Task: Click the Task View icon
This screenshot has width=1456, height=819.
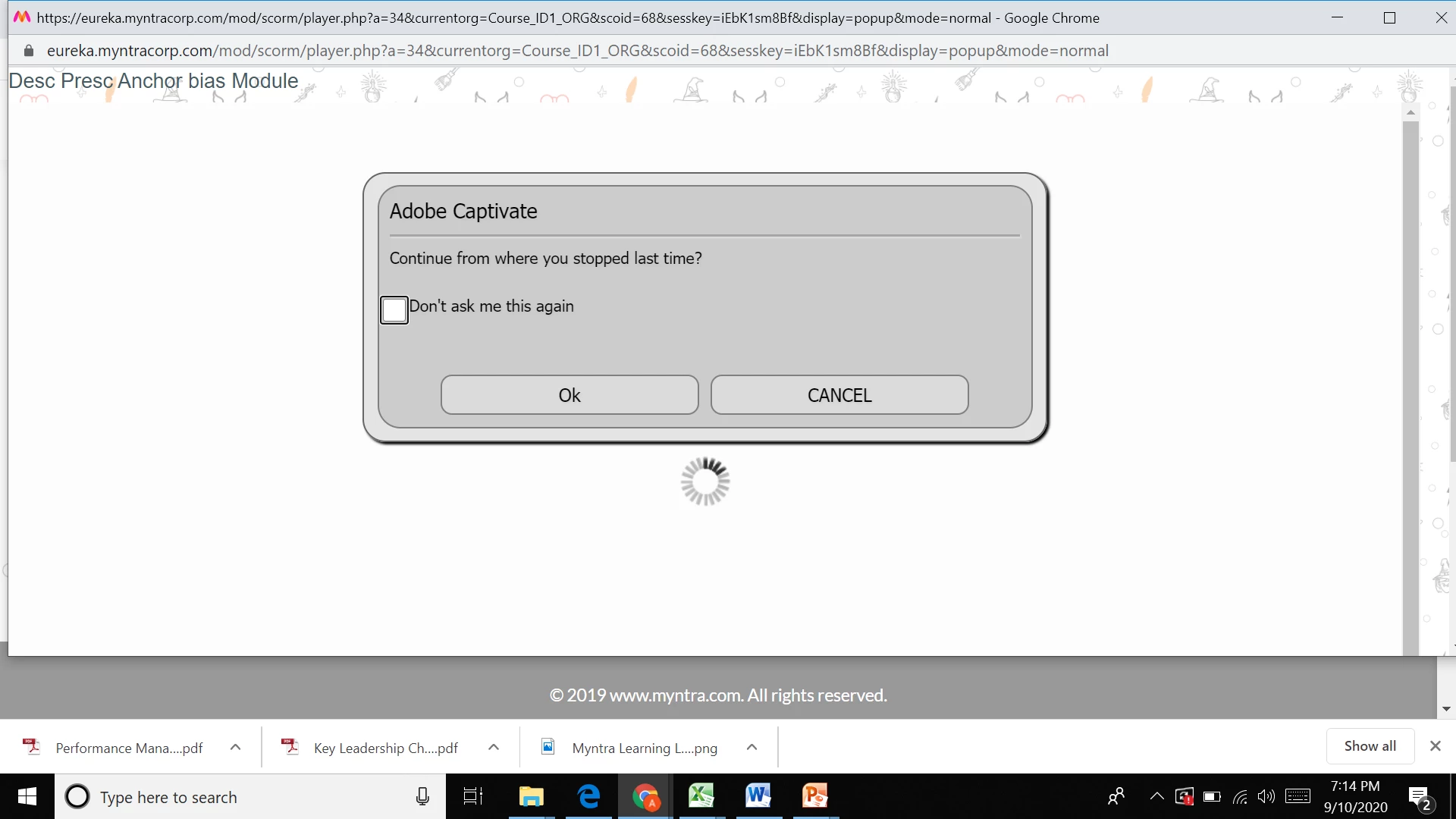Action: [473, 796]
